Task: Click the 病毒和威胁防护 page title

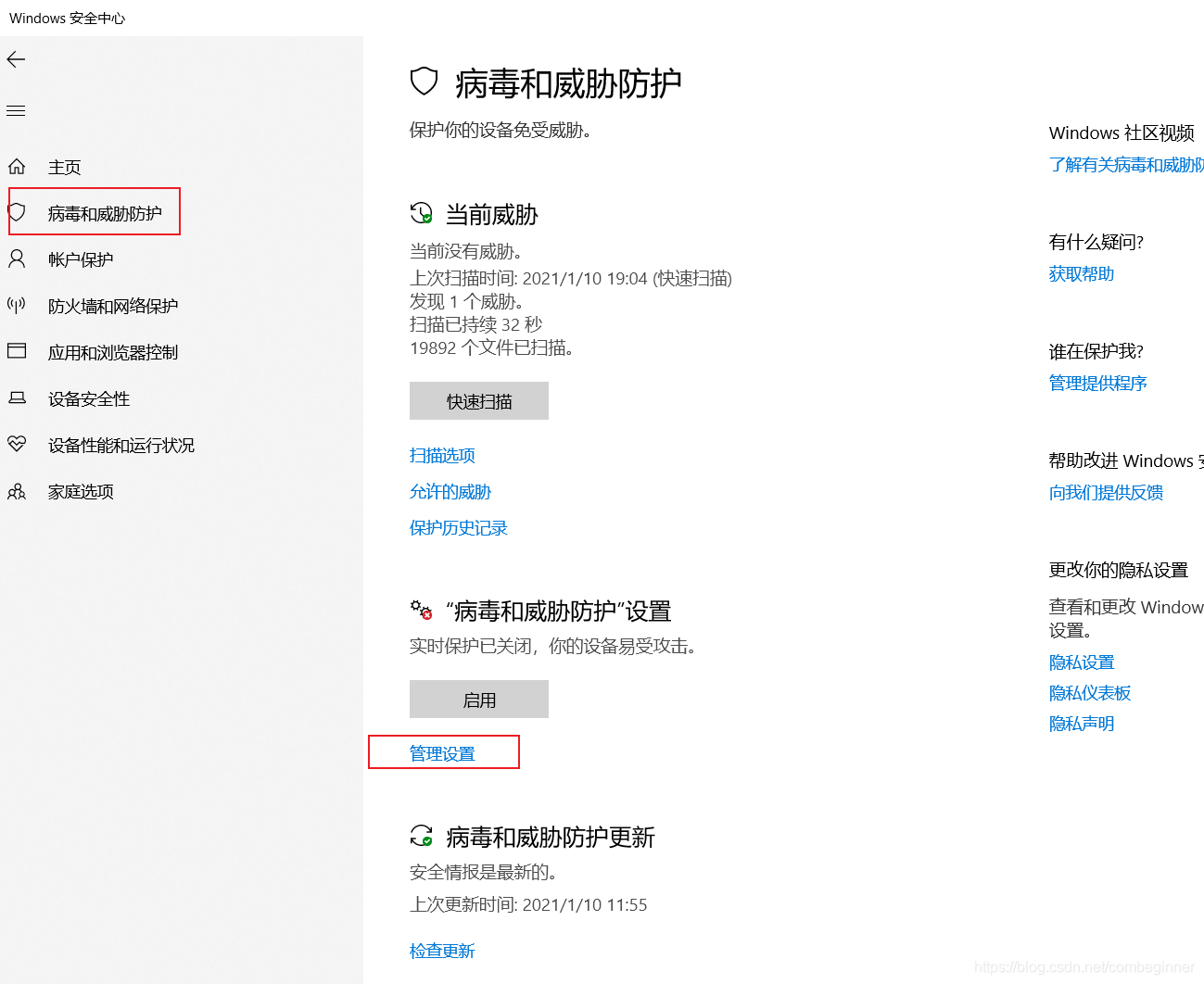Action: pos(568,83)
